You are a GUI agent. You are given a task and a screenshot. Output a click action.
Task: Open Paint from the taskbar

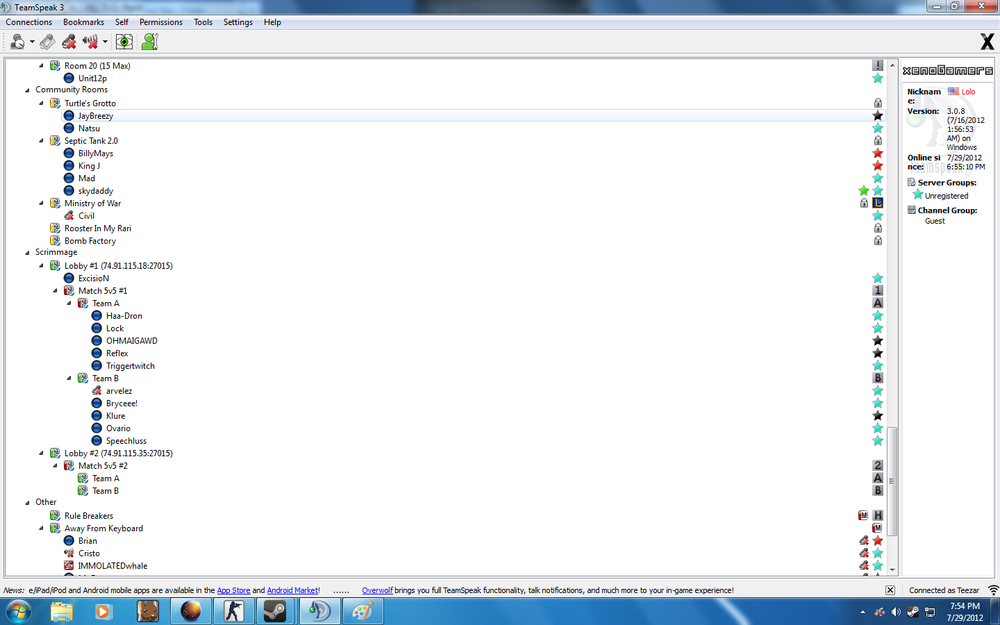tap(362, 611)
